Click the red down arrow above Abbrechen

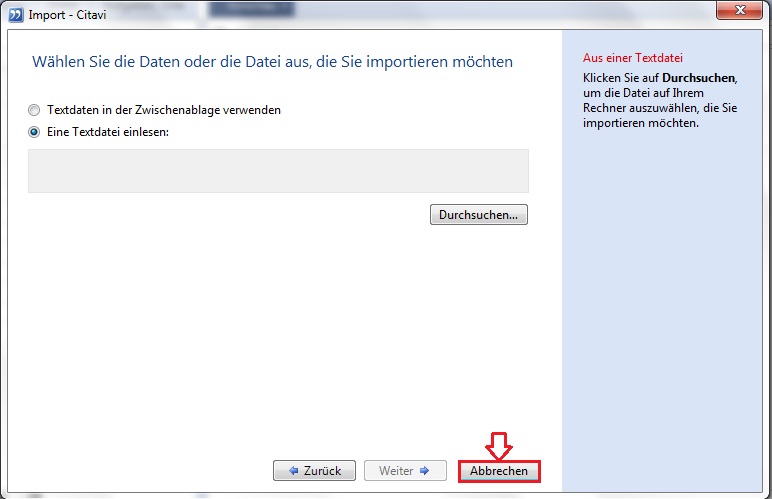click(x=498, y=445)
